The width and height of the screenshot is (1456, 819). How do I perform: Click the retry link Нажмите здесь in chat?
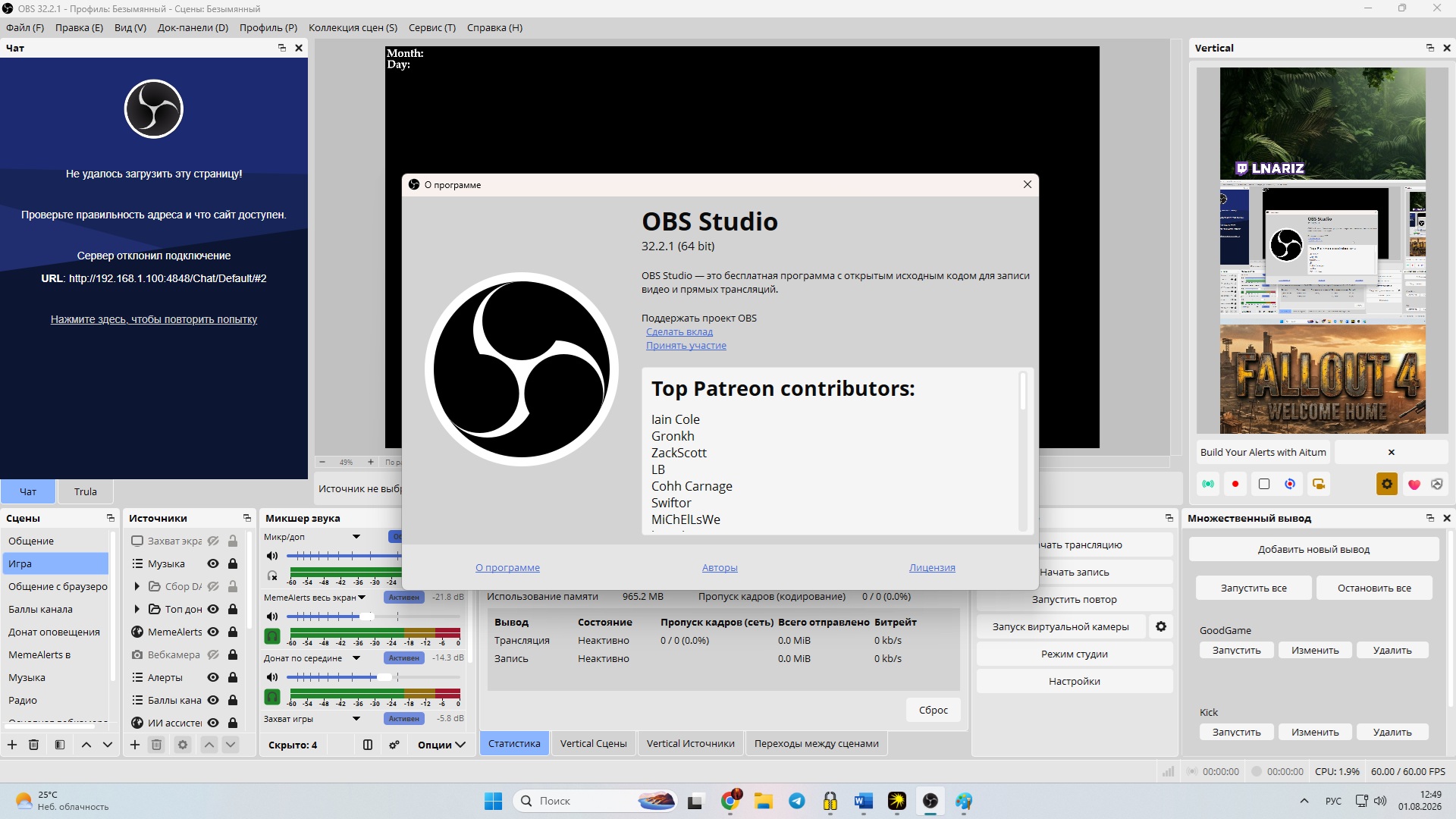154,319
